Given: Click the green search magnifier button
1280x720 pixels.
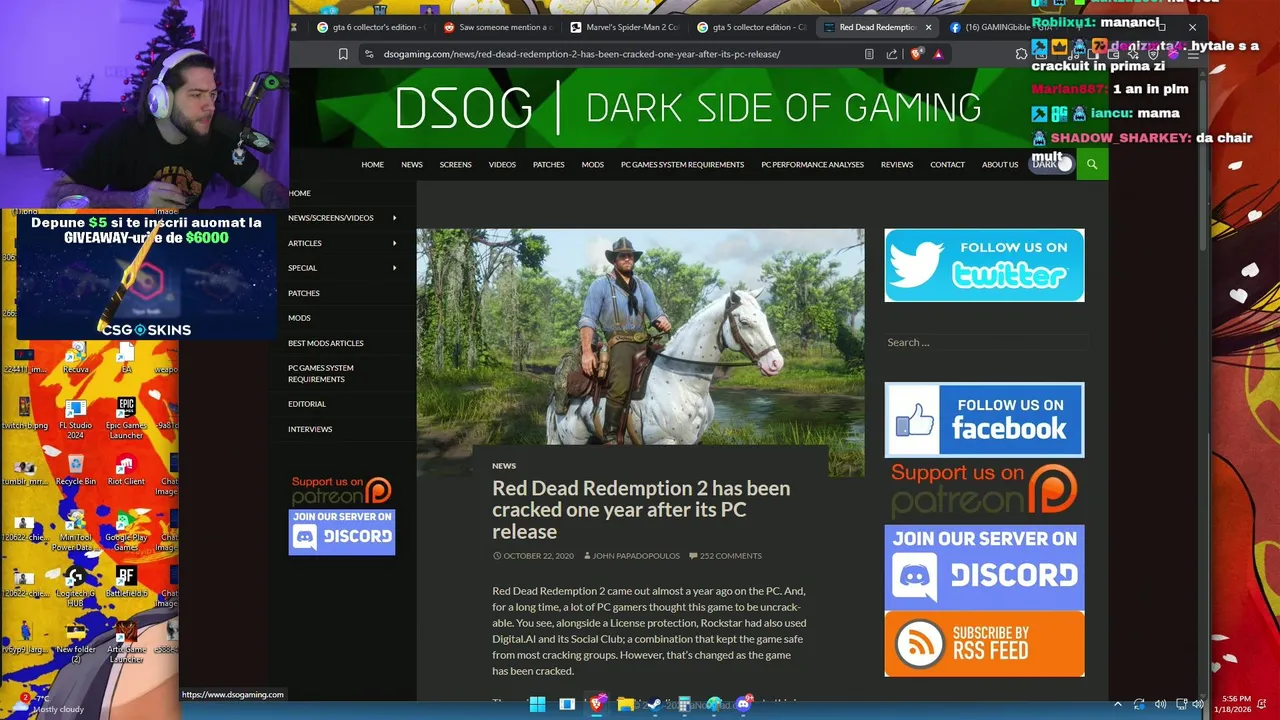Looking at the screenshot, I should [1092, 164].
